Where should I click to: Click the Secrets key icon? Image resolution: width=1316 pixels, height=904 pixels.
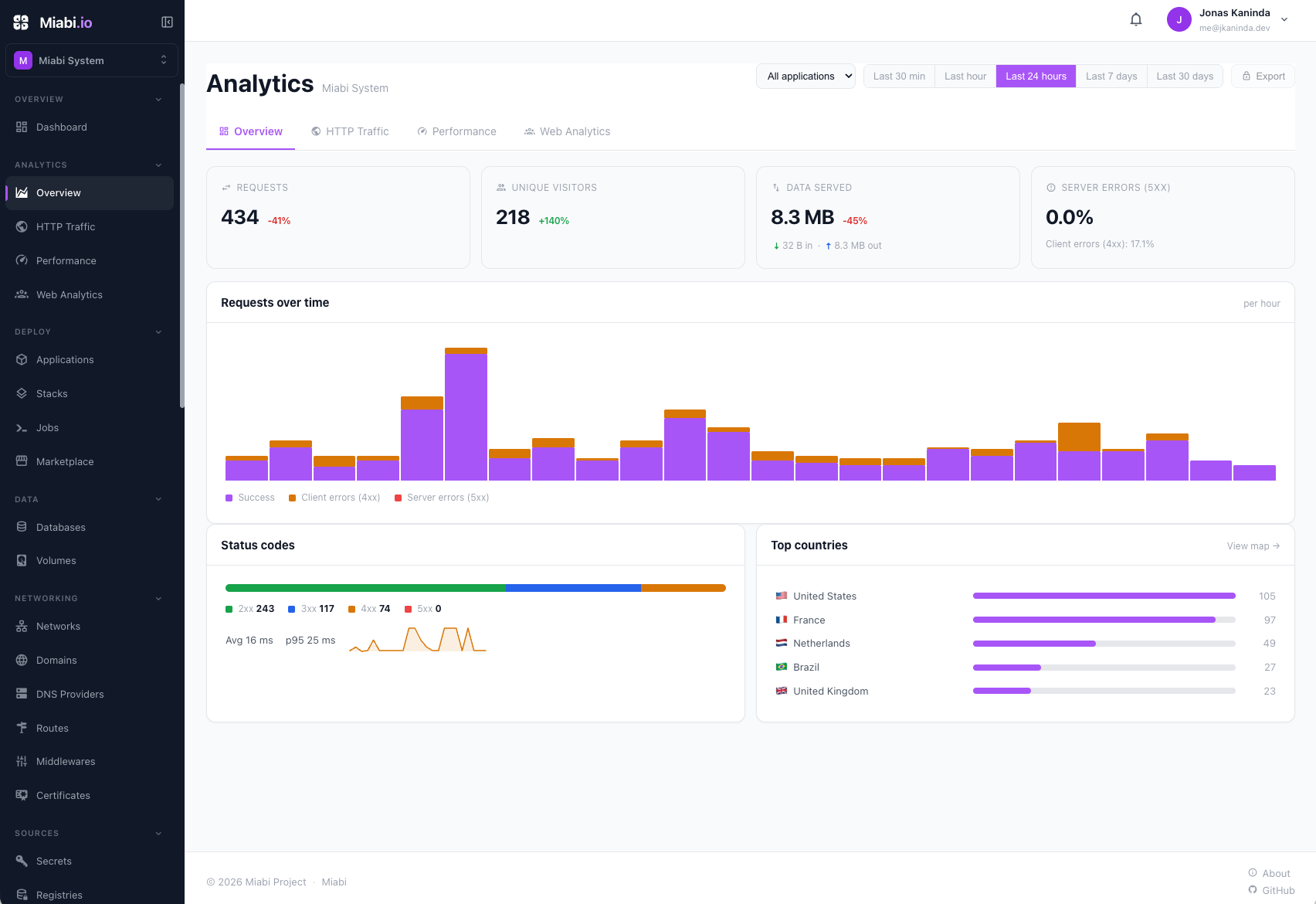click(x=22, y=861)
